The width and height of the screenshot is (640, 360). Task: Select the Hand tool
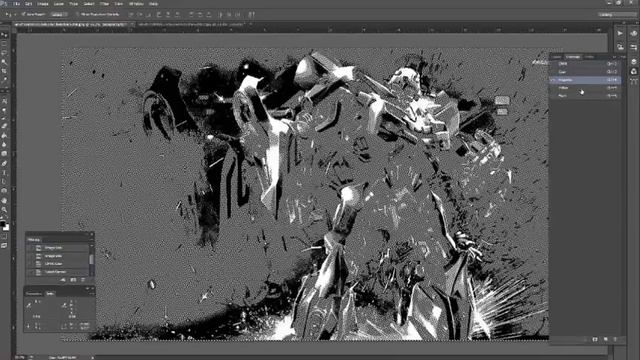[x=4, y=200]
